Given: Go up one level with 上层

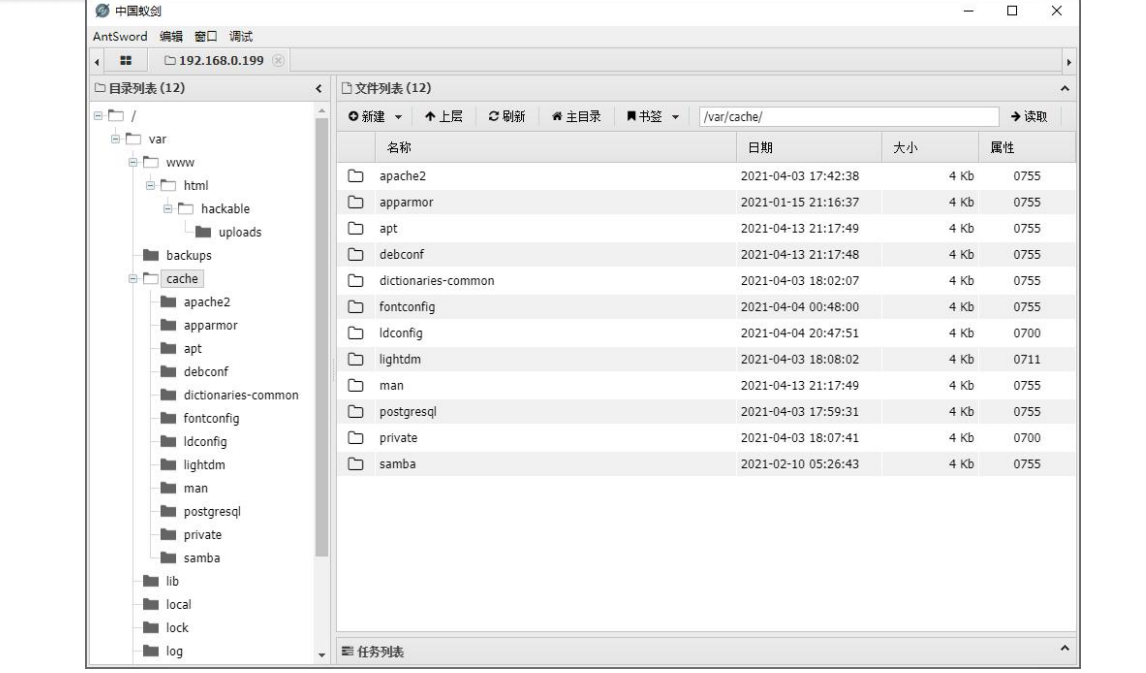Looking at the screenshot, I should coord(444,117).
